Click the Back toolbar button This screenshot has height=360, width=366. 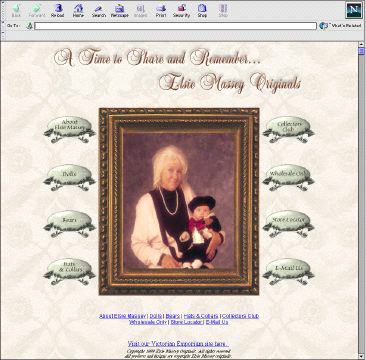16,11
